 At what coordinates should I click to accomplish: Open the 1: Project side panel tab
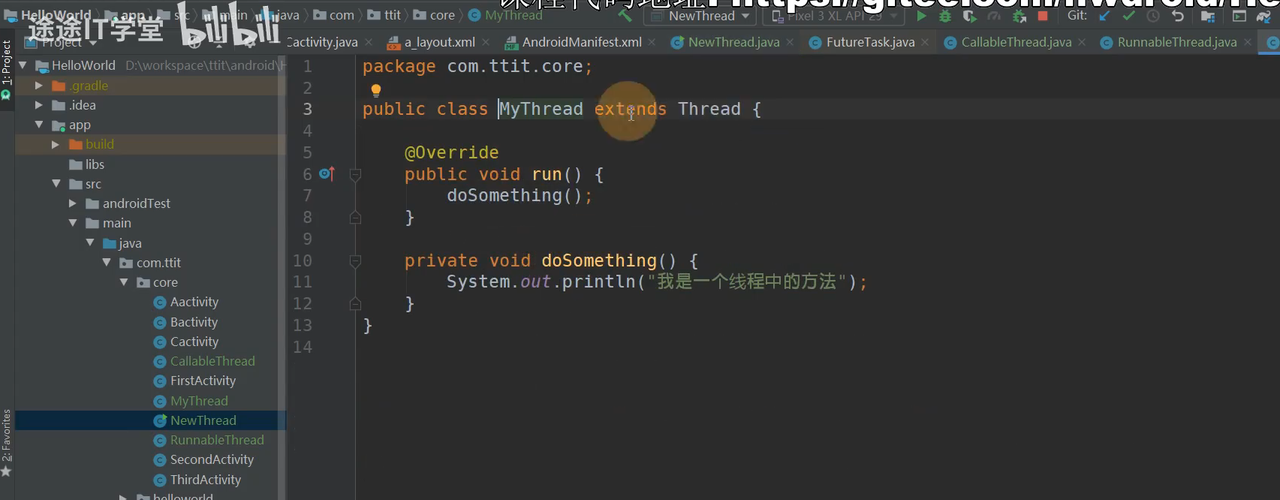click(6, 70)
